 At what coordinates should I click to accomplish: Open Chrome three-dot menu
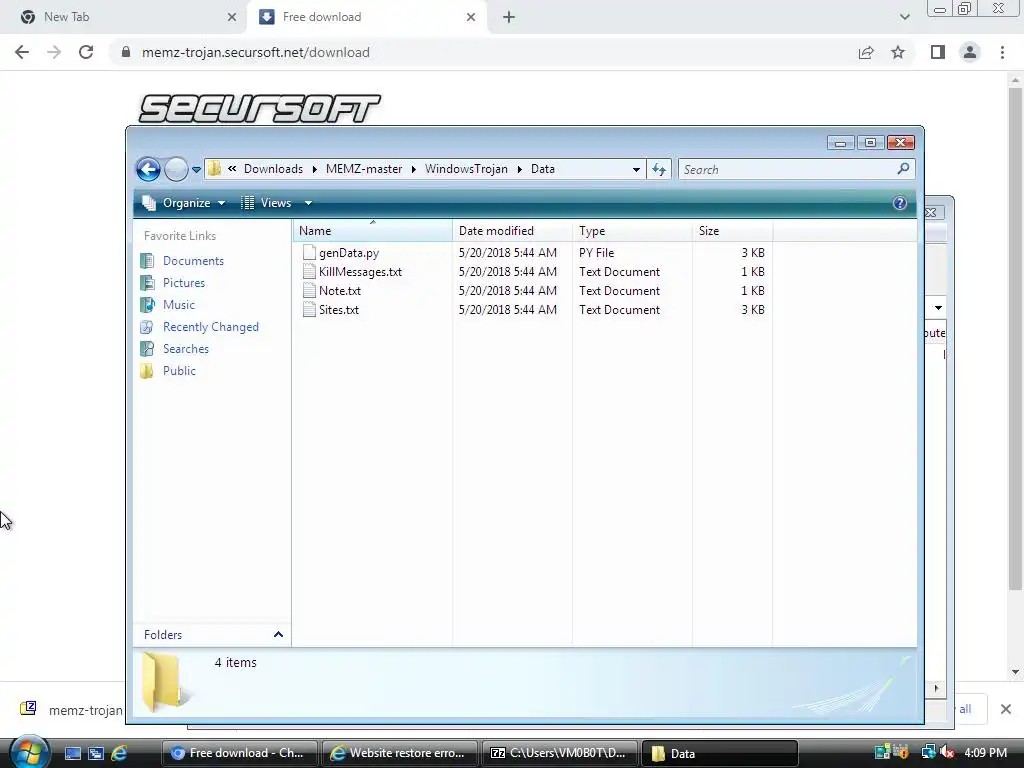point(1002,52)
